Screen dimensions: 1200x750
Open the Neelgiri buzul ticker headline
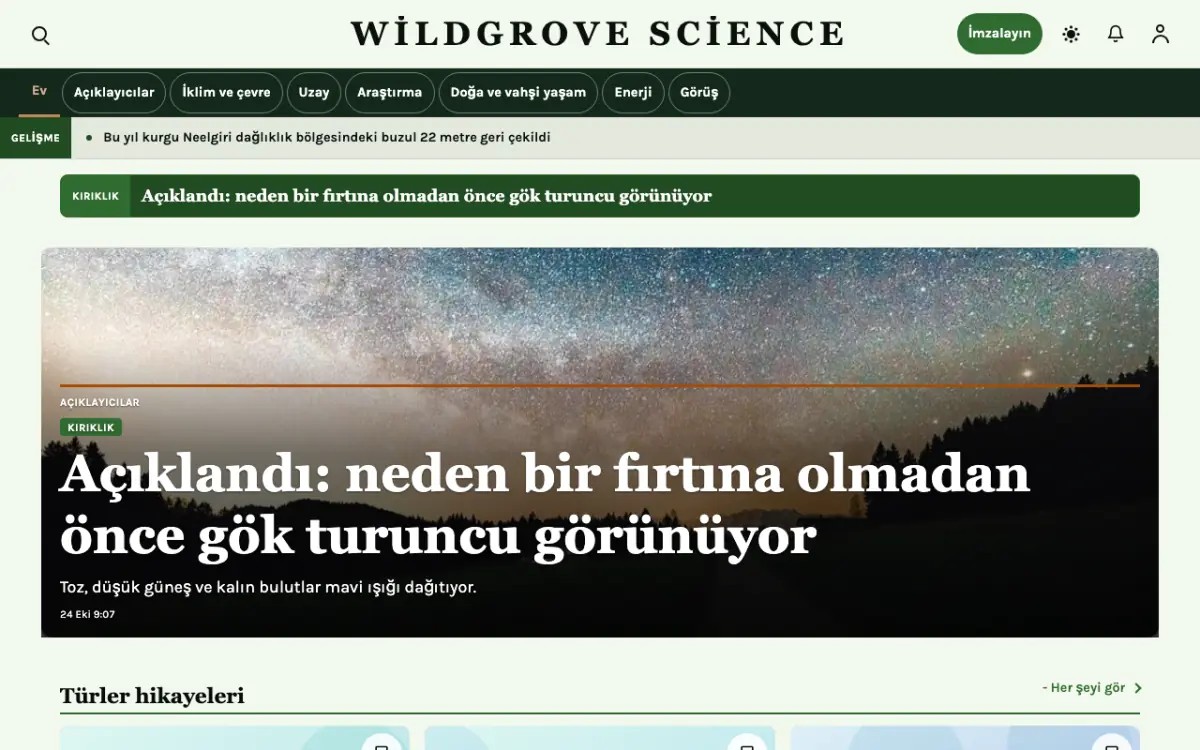[x=327, y=138]
